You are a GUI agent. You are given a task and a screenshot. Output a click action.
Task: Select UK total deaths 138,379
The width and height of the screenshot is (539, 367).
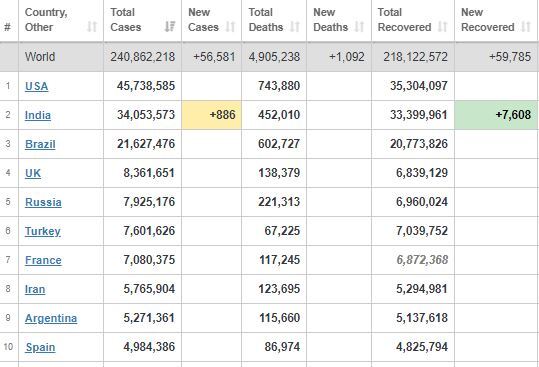tap(279, 173)
